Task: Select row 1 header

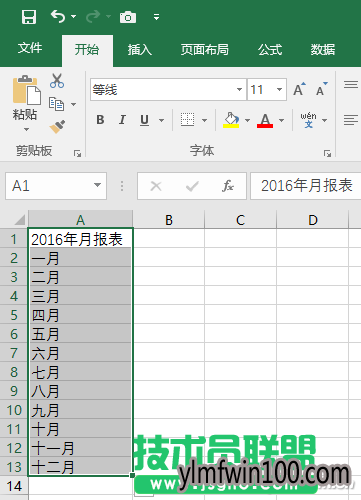Action: click(x=14, y=239)
